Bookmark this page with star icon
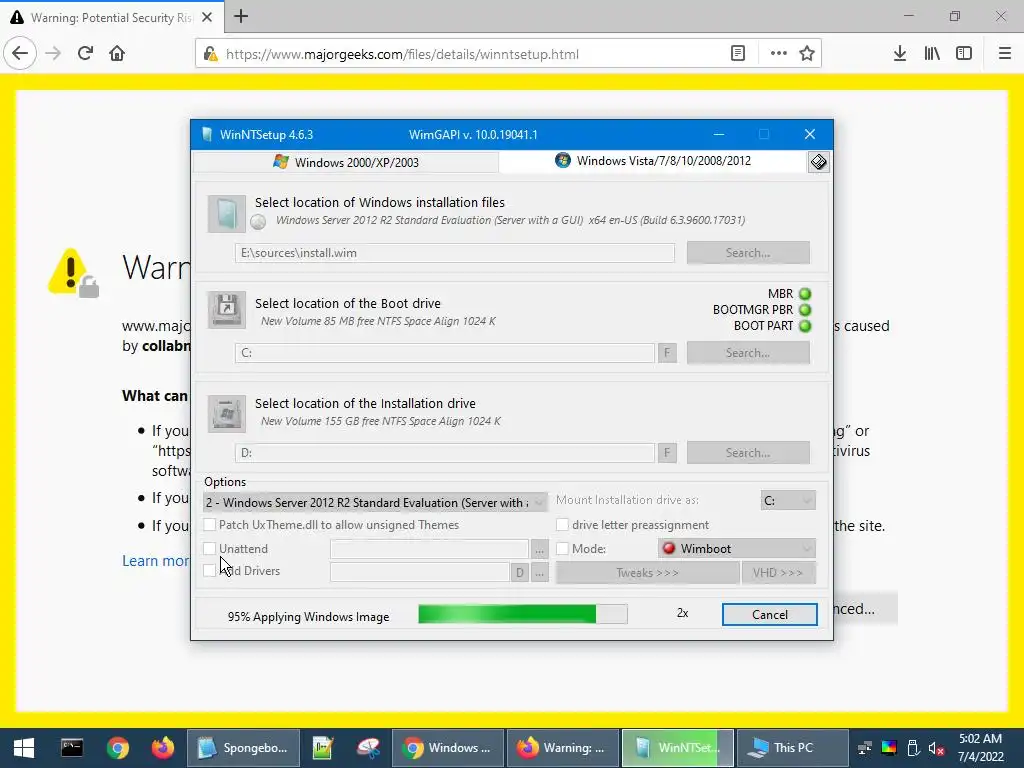This screenshot has height=768, width=1024. [807, 54]
